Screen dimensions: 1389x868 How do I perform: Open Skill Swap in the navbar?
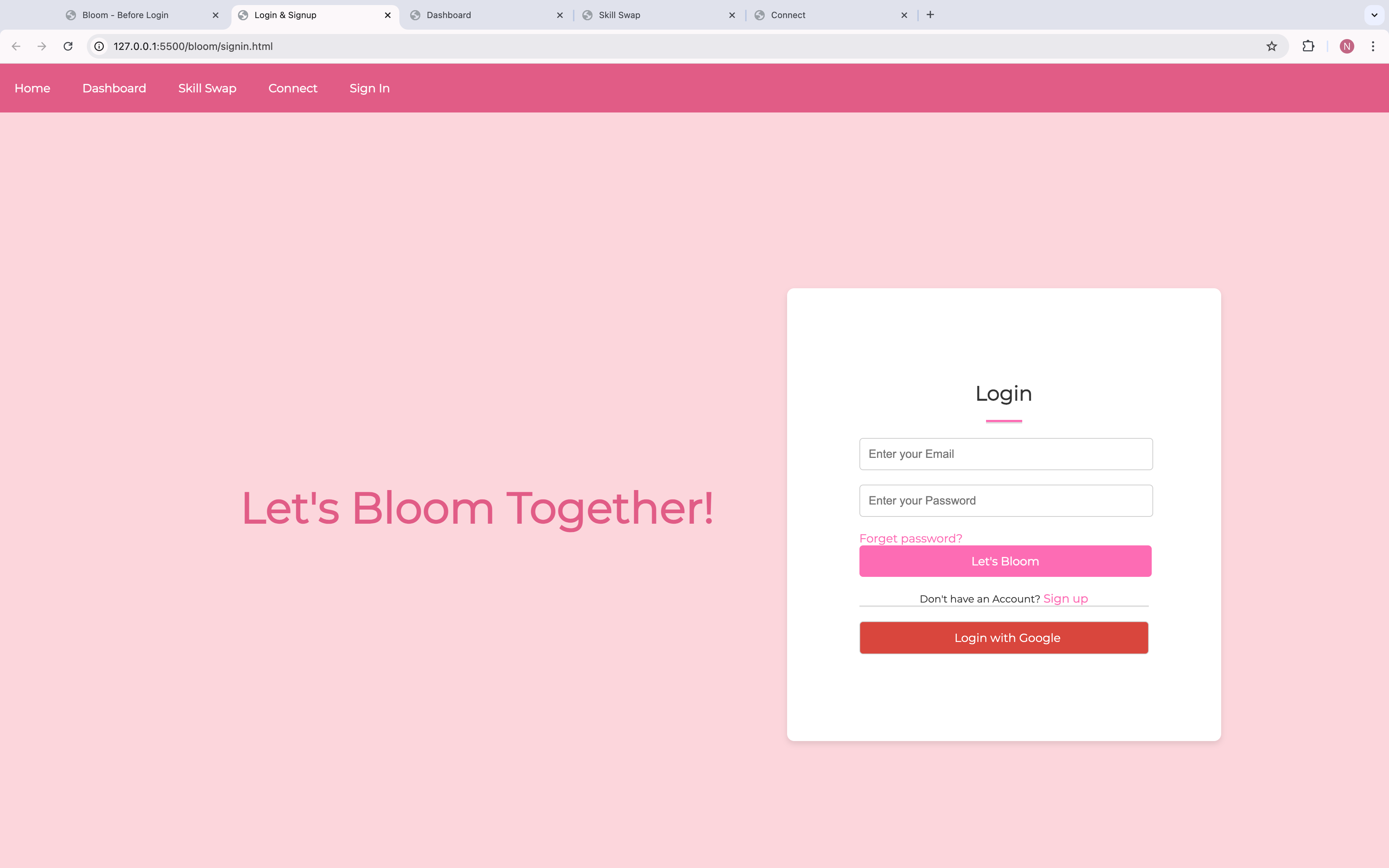[x=207, y=88]
